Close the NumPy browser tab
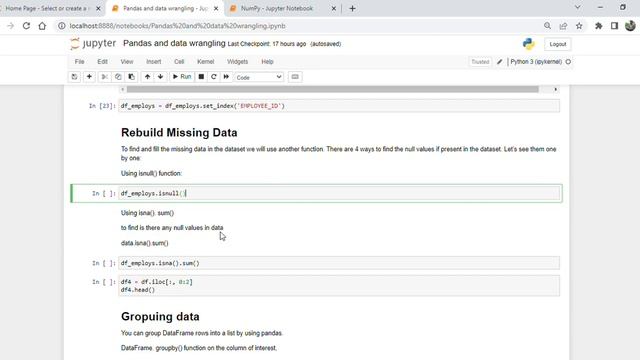Viewport: 640px width, 360px height. click(333, 8)
